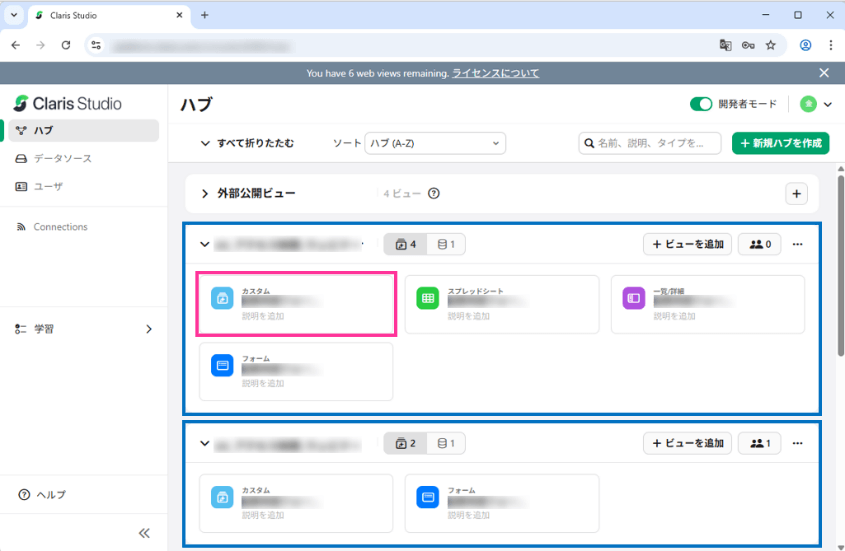Open データソース in the sidebar
The image size is (845, 551).
(62, 158)
